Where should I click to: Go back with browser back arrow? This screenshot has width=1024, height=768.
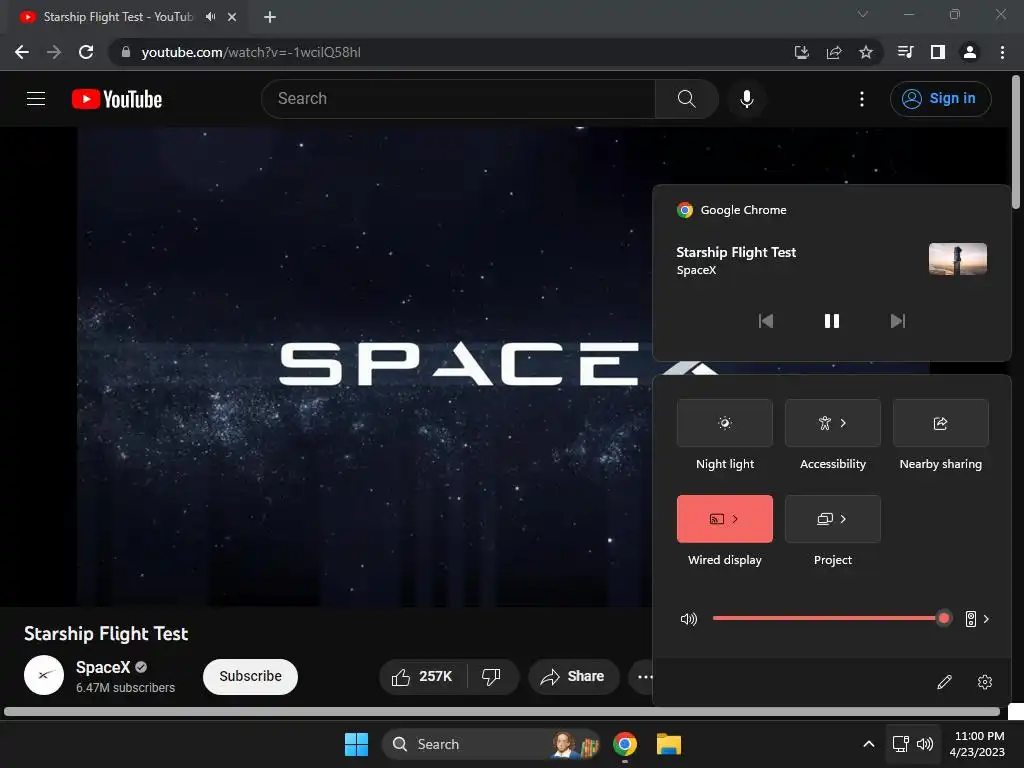[22, 52]
